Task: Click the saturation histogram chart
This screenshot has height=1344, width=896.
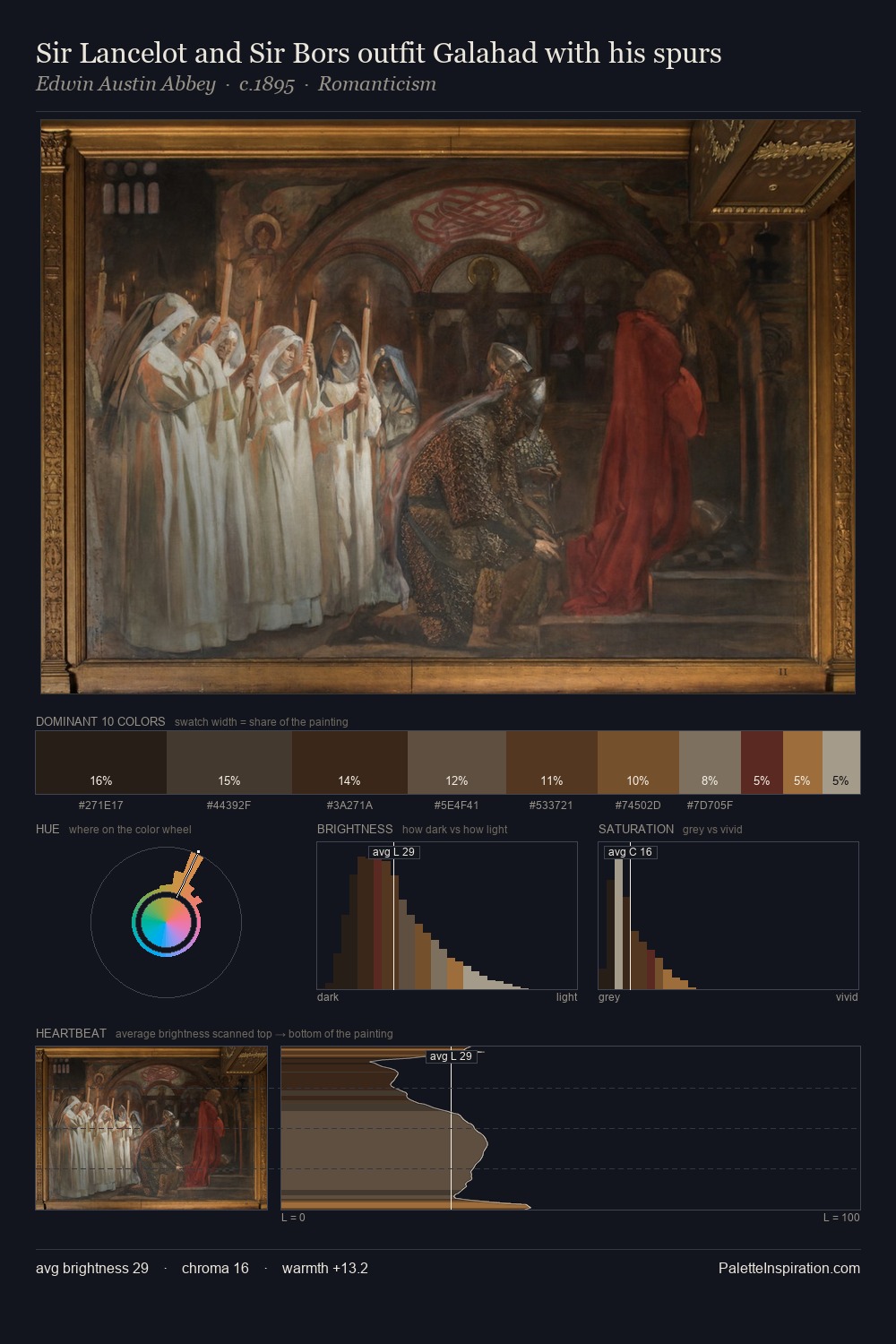Action: (x=728, y=916)
